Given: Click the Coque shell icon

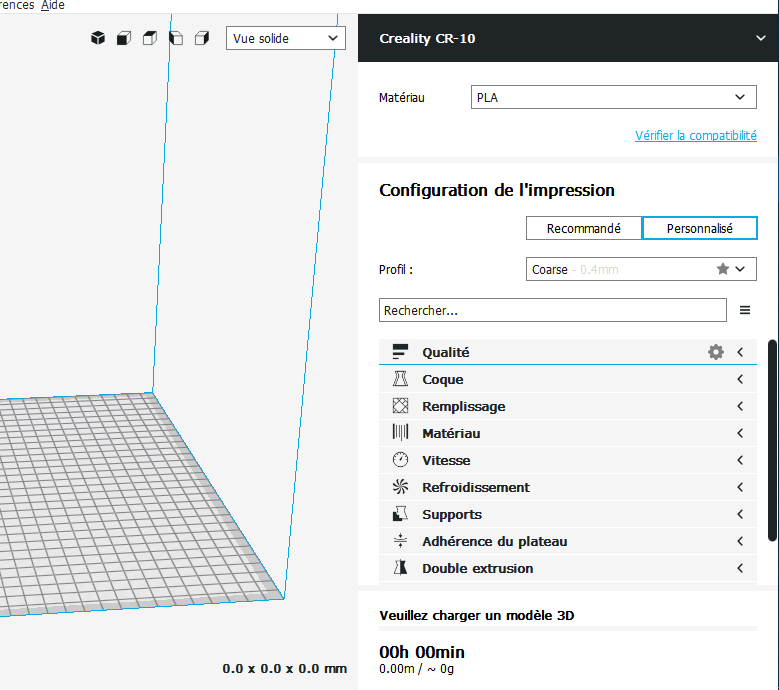Looking at the screenshot, I should click(x=400, y=379).
